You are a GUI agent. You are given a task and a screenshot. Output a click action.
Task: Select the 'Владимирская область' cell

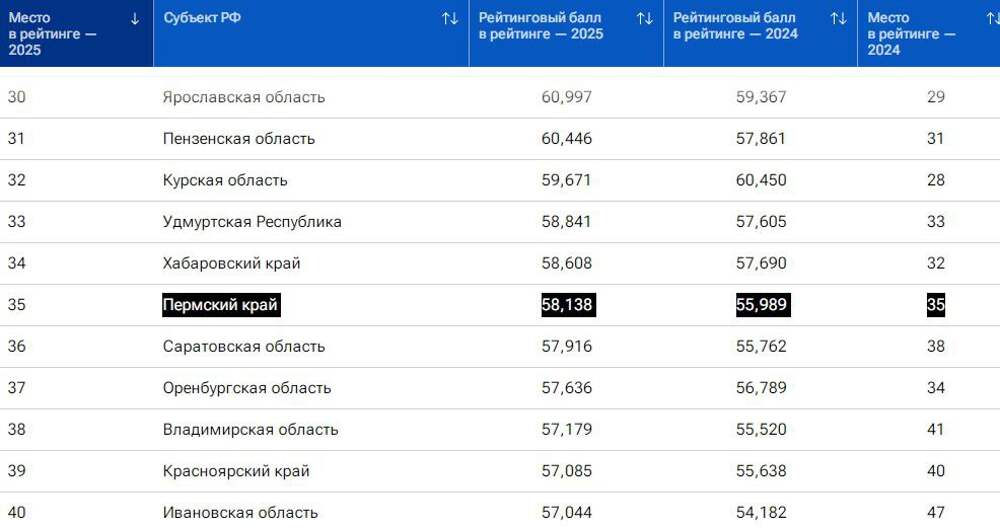(250, 429)
